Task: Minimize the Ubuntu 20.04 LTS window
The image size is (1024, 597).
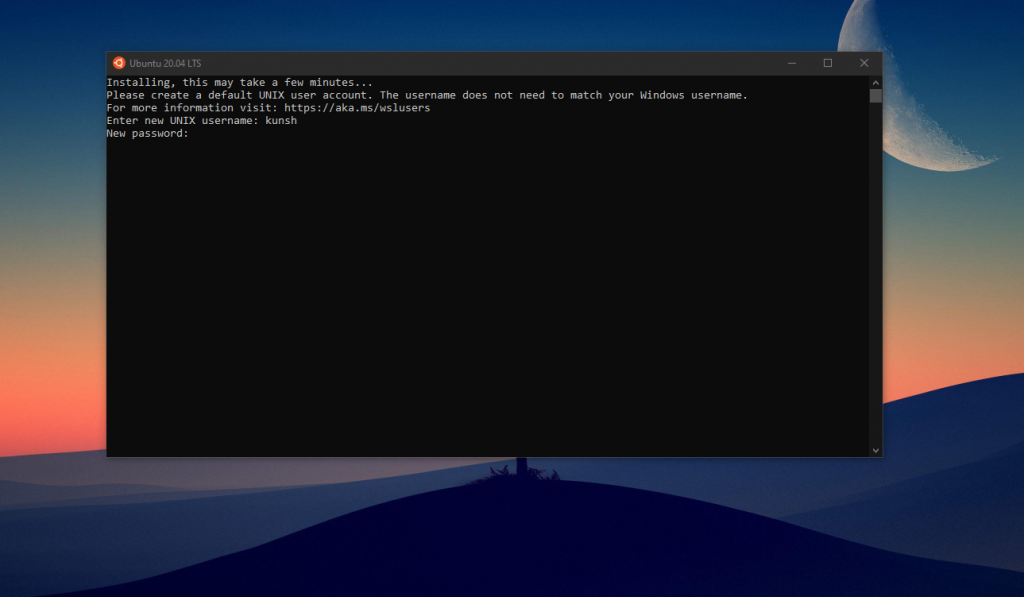Action: coord(792,63)
